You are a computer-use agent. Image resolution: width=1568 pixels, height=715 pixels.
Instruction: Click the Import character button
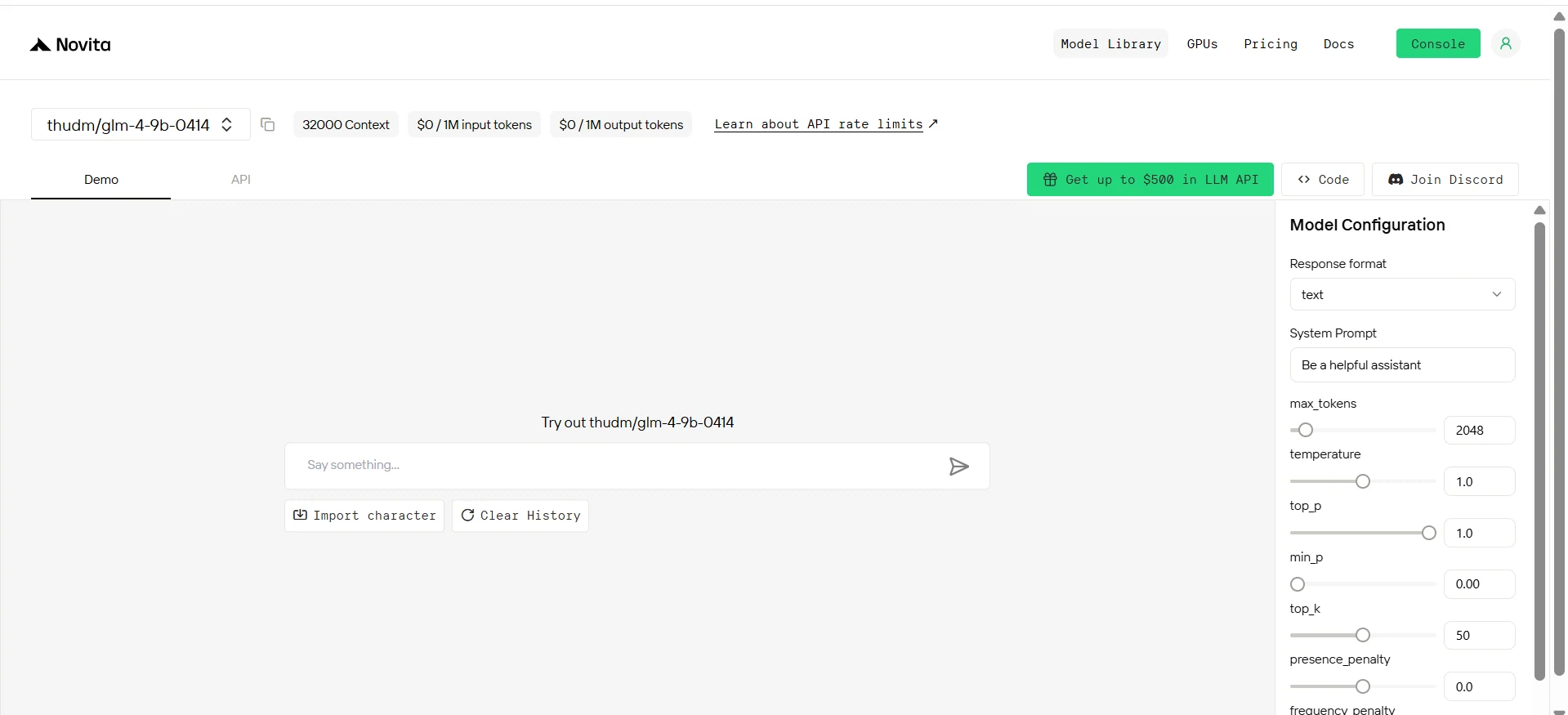coord(364,516)
